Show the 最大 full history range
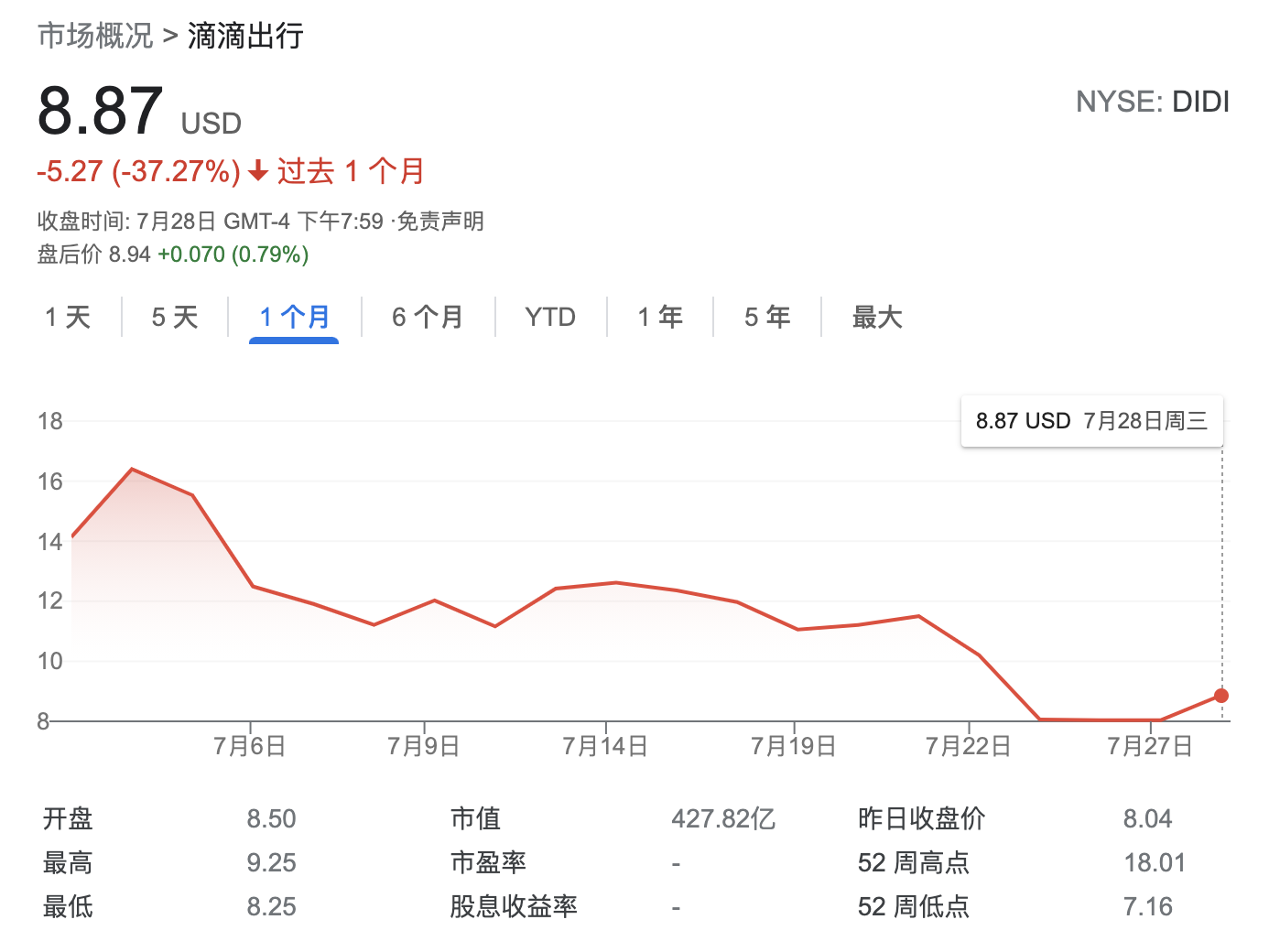The height and width of the screenshot is (952, 1269). pyautogui.click(x=877, y=318)
